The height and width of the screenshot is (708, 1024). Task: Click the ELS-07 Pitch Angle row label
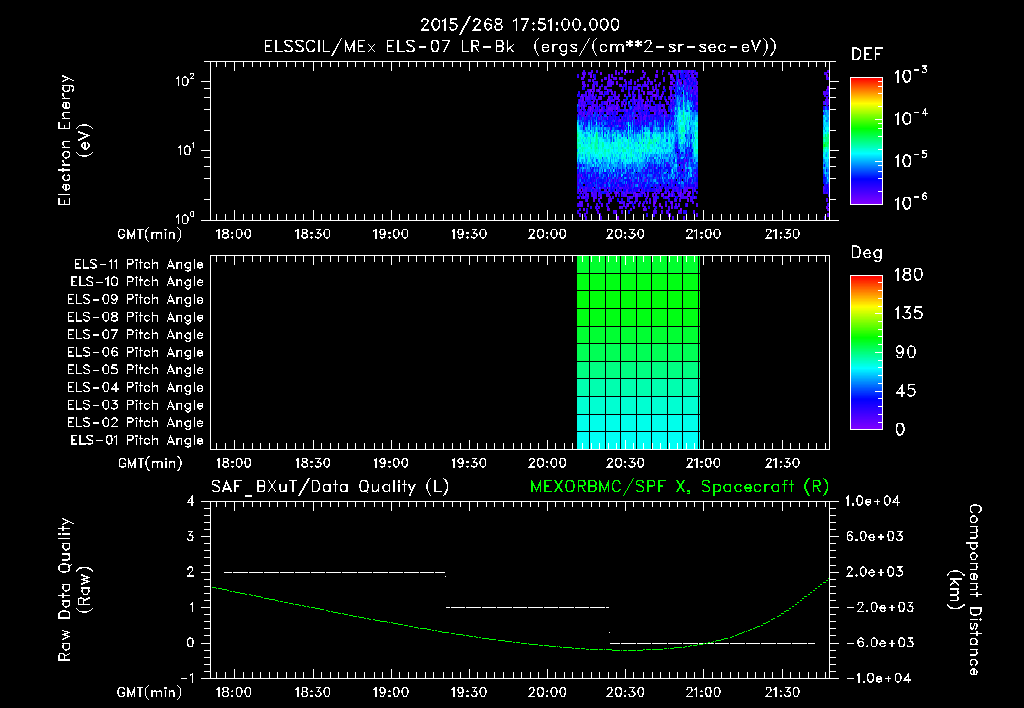point(136,334)
